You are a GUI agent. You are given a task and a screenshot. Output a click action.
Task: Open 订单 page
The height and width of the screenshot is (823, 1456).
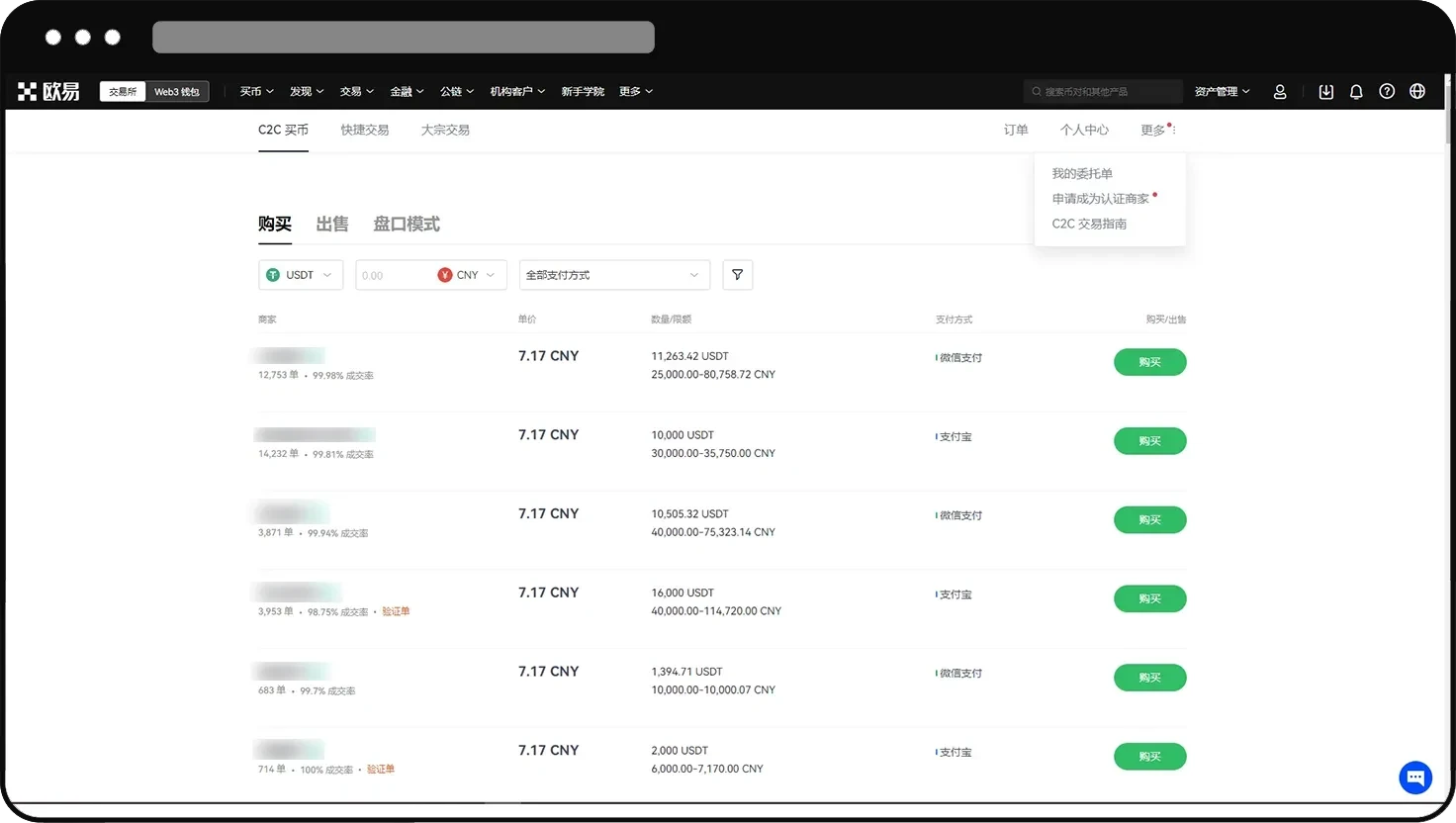tap(1016, 130)
